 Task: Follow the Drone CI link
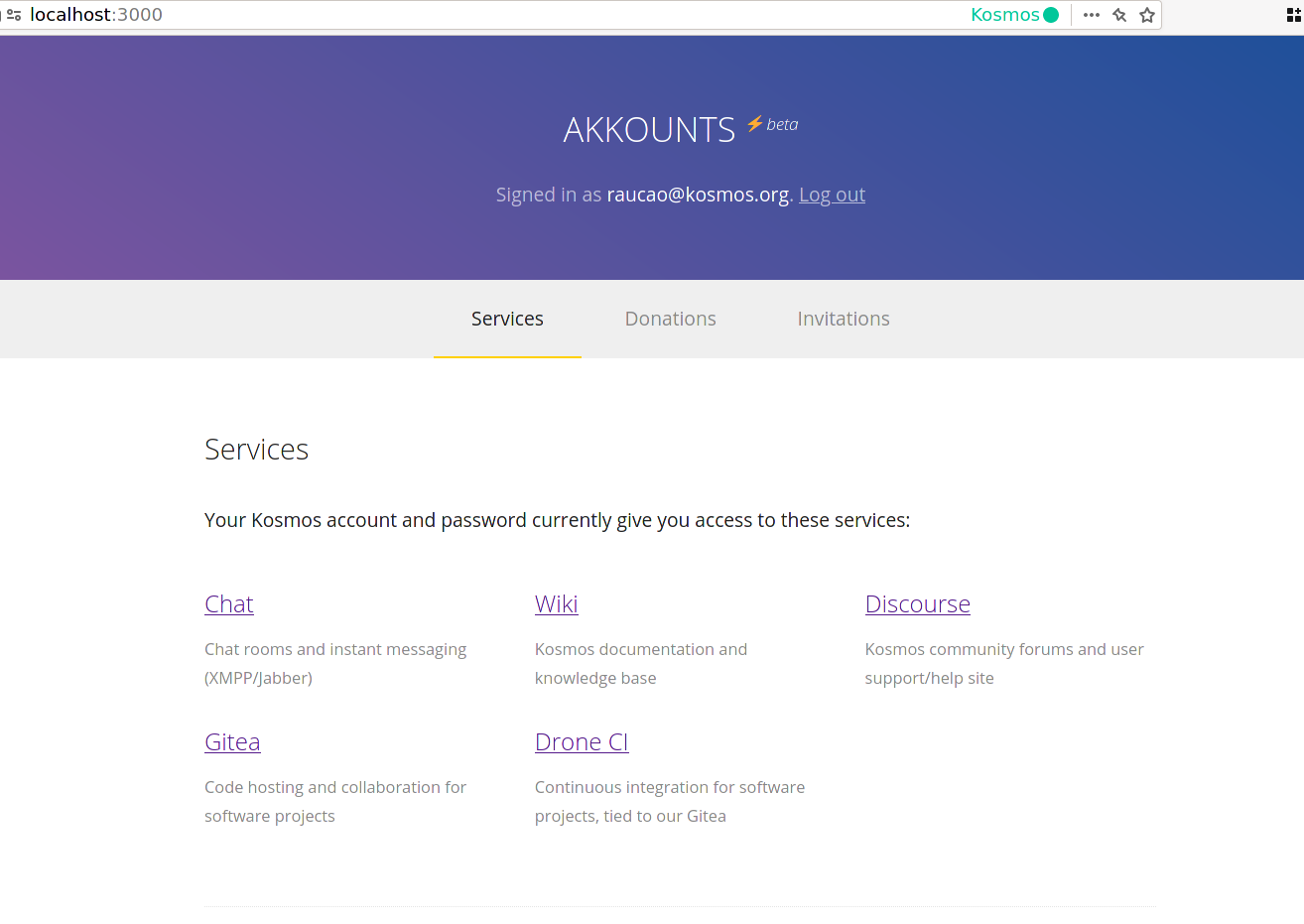click(582, 742)
